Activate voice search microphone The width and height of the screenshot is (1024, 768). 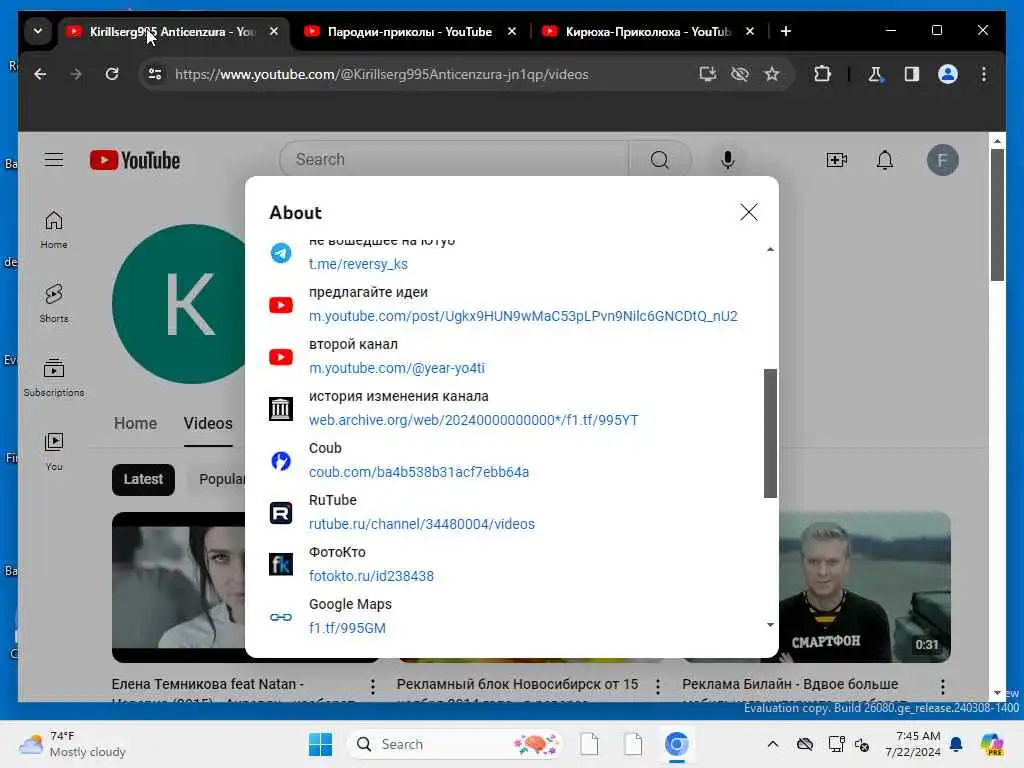click(728, 159)
